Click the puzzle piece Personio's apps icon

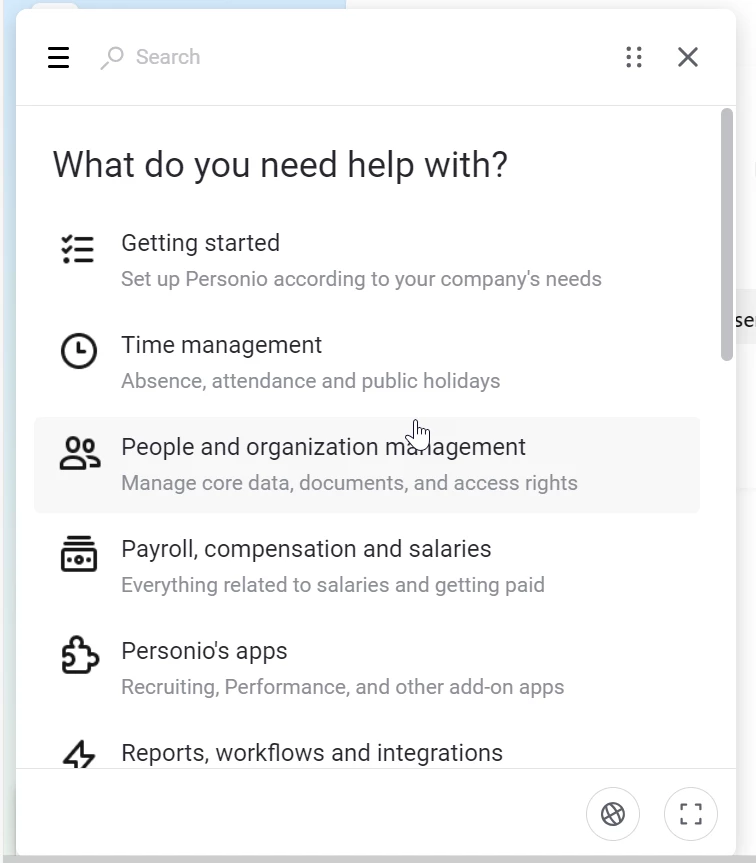click(x=80, y=655)
